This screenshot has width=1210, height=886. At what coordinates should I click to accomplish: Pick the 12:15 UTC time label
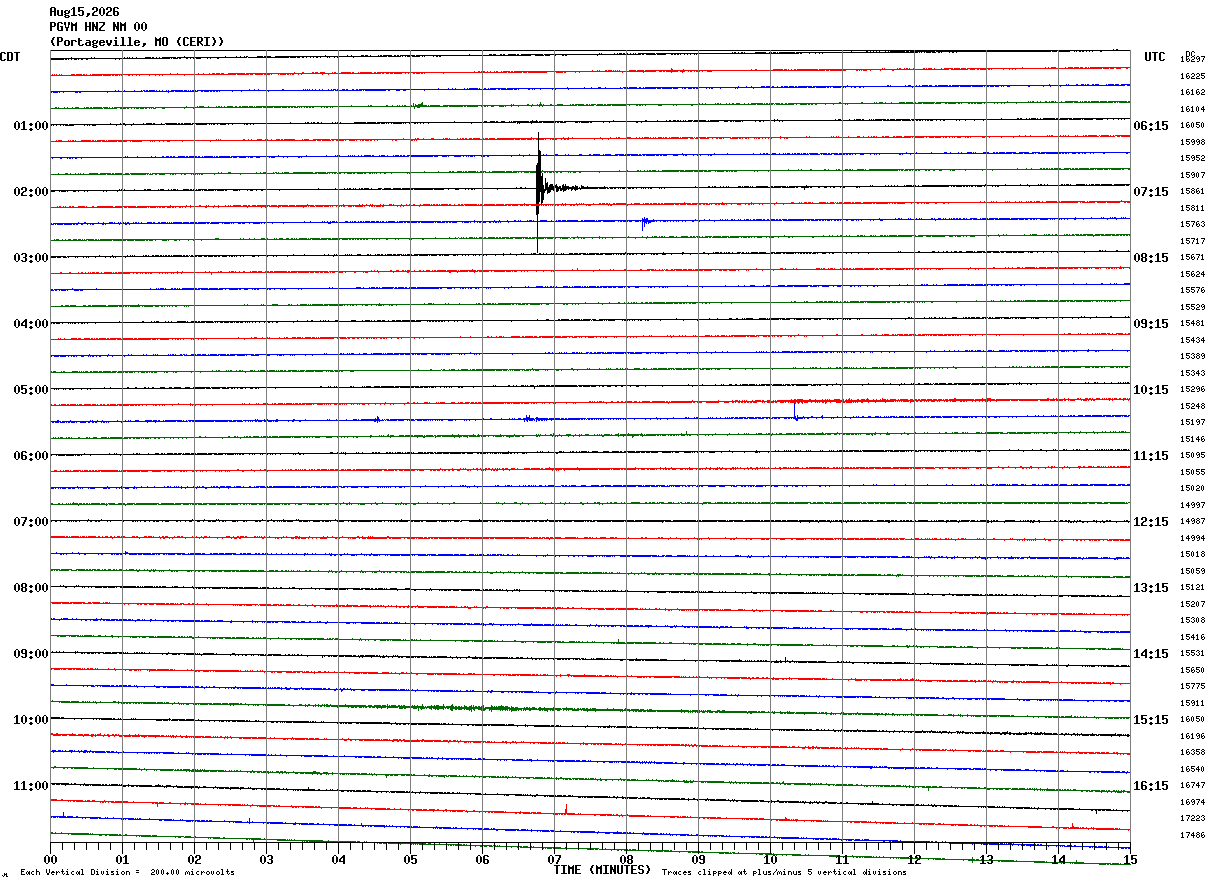coord(1151,522)
